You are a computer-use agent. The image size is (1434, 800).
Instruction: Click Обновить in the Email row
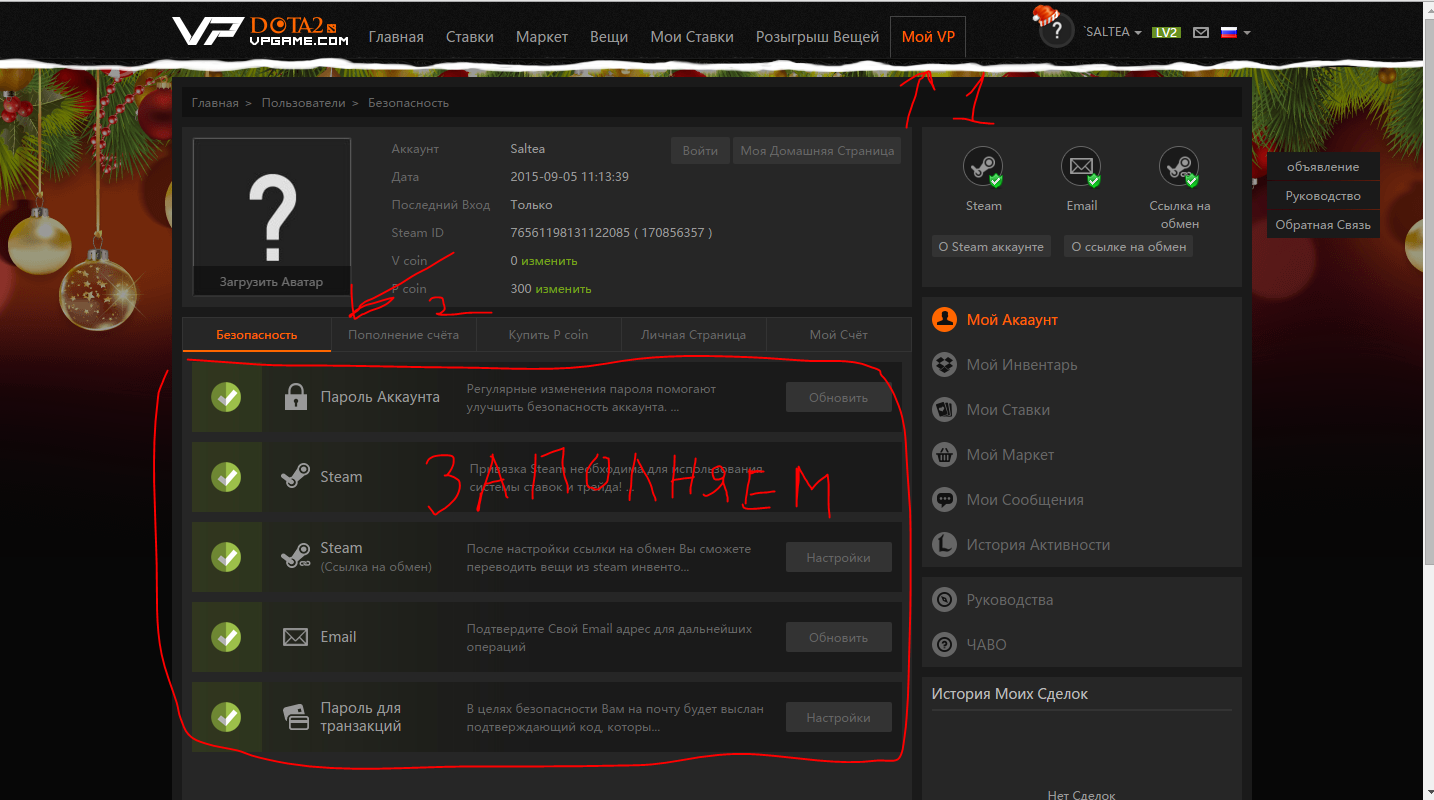coord(838,637)
